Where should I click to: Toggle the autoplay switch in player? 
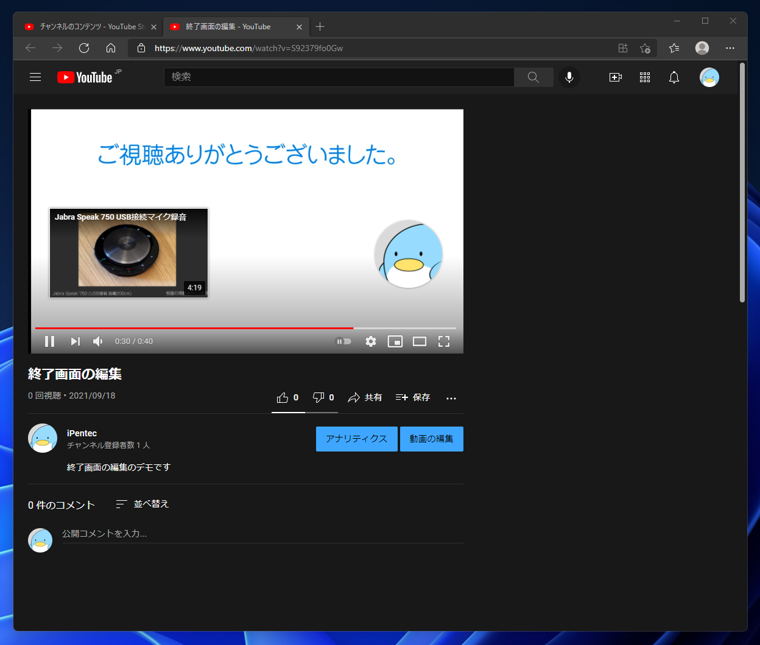click(x=343, y=341)
